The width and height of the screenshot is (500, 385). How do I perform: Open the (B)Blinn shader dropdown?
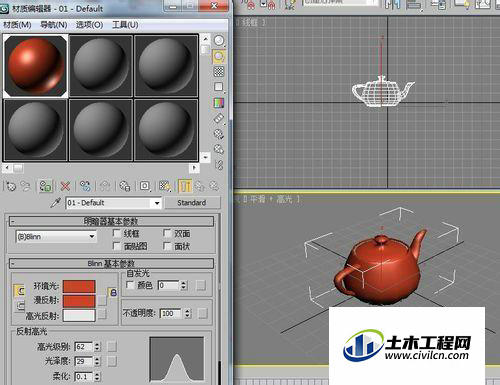pyautogui.click(x=56, y=237)
